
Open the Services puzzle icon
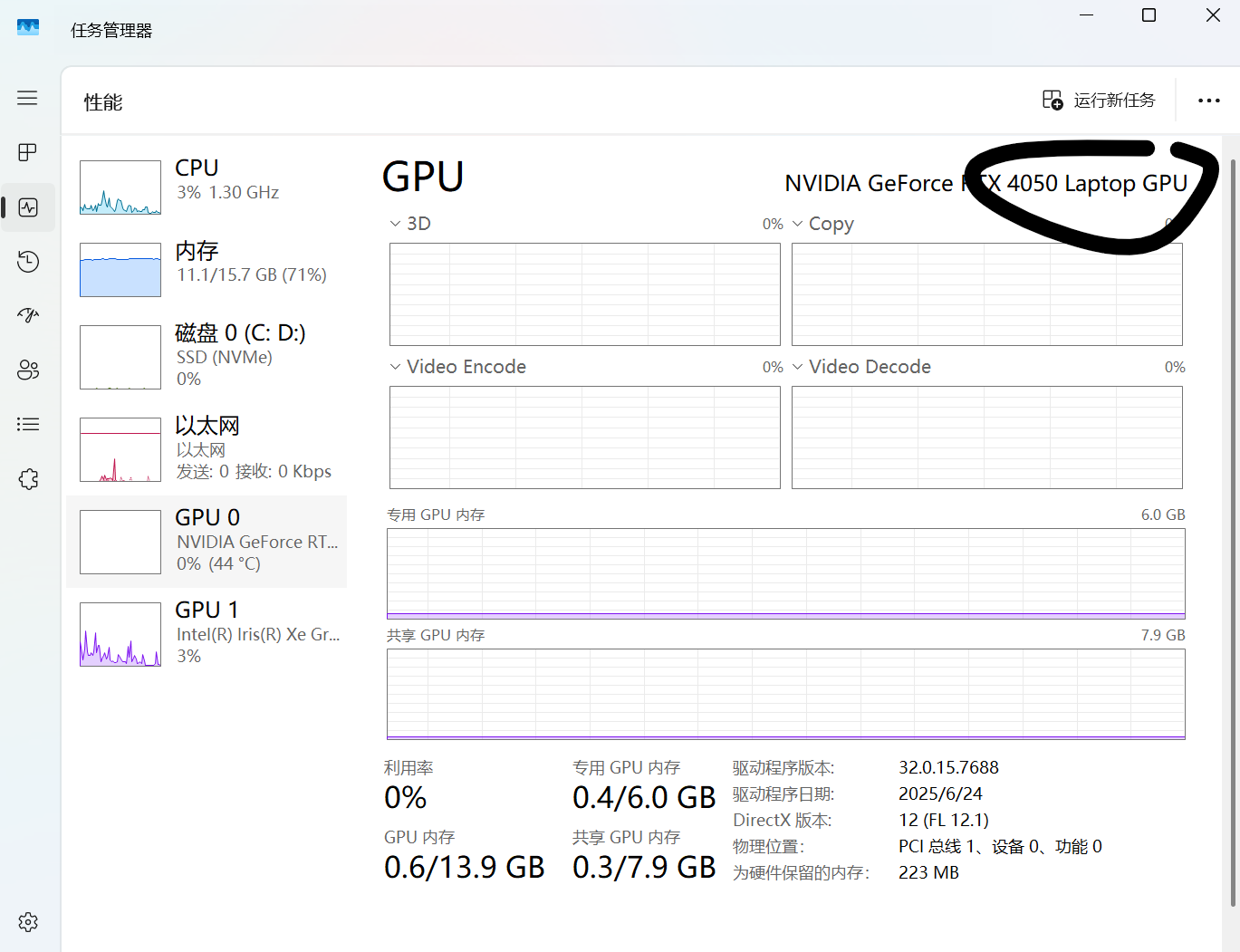(x=28, y=478)
